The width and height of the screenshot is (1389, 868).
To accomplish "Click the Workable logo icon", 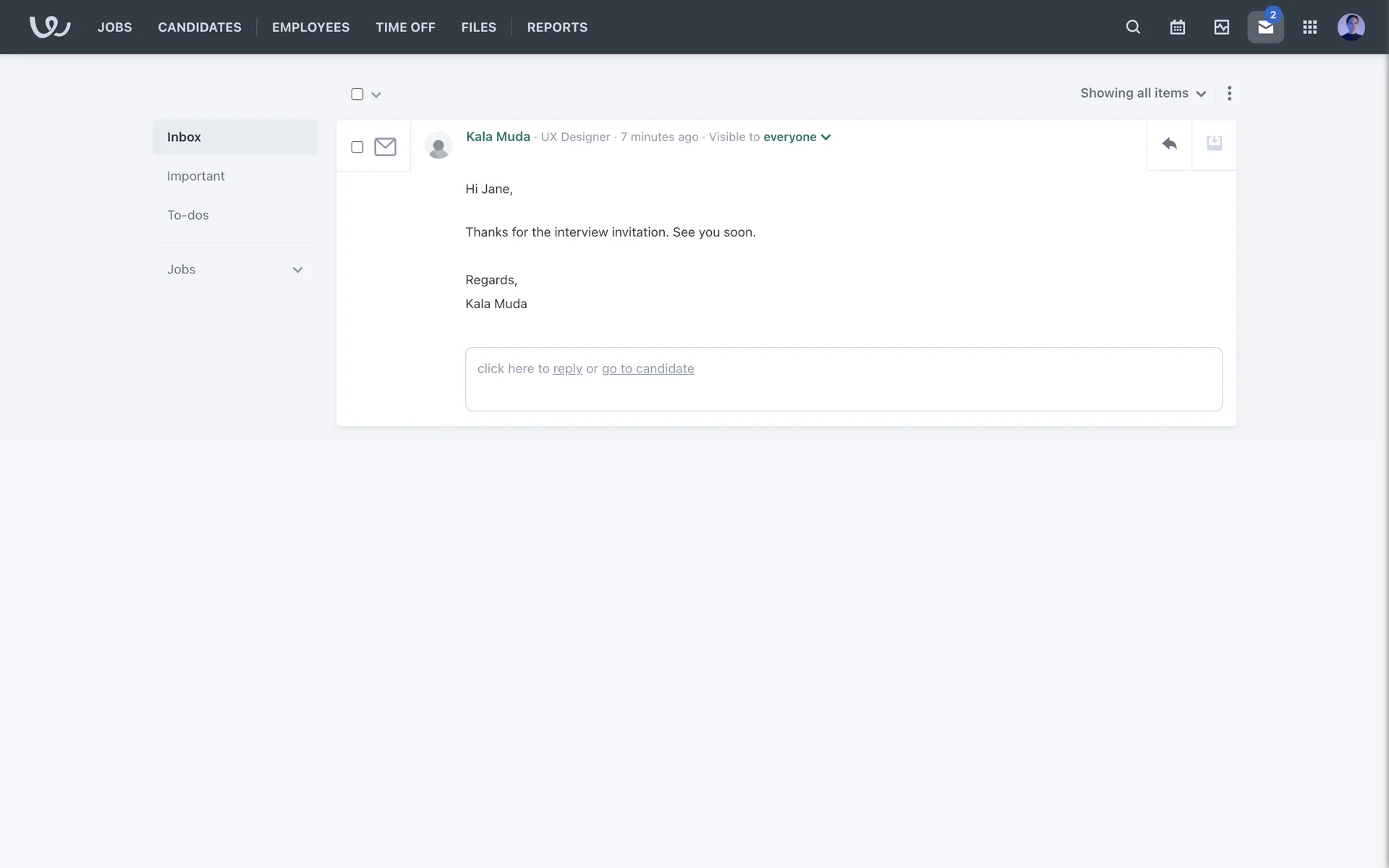I will click(x=49, y=27).
